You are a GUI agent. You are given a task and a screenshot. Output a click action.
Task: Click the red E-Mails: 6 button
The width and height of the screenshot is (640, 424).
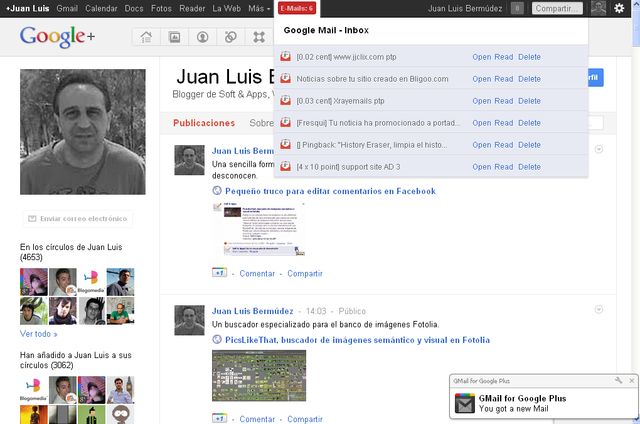[297, 8]
